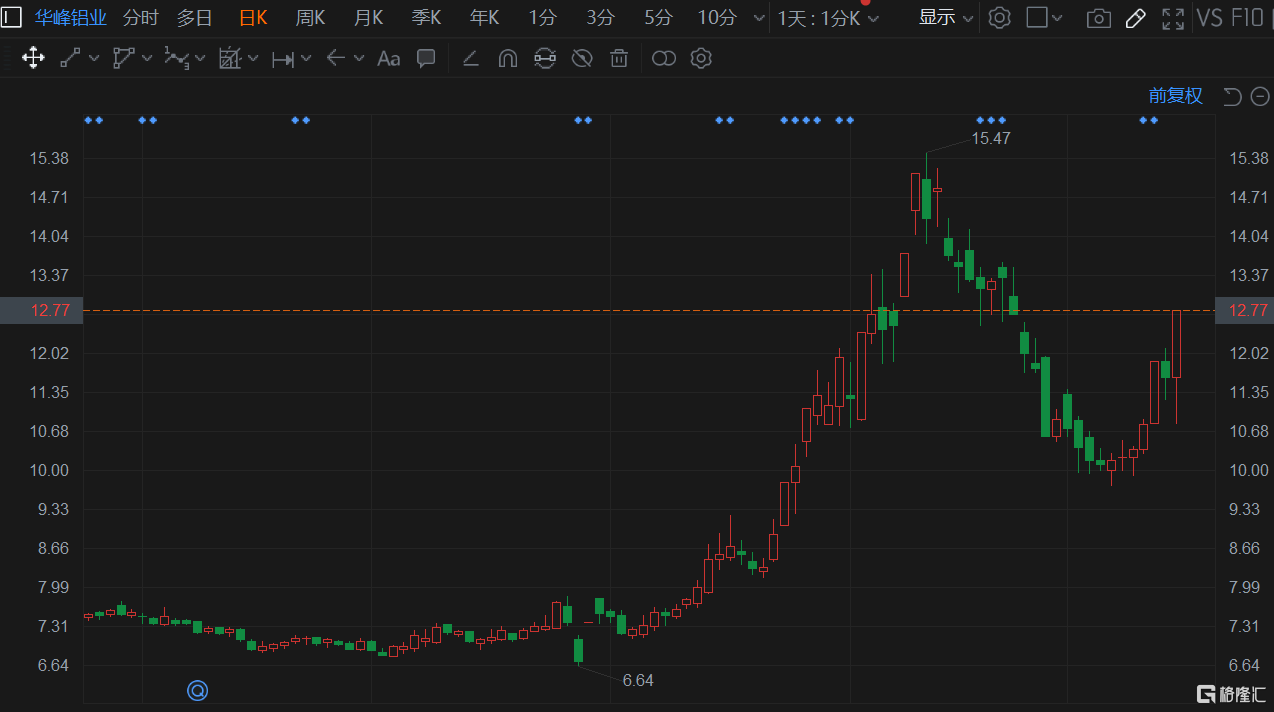Click the 6.64 low price label on chart
The image size is (1274, 712).
click(638, 680)
